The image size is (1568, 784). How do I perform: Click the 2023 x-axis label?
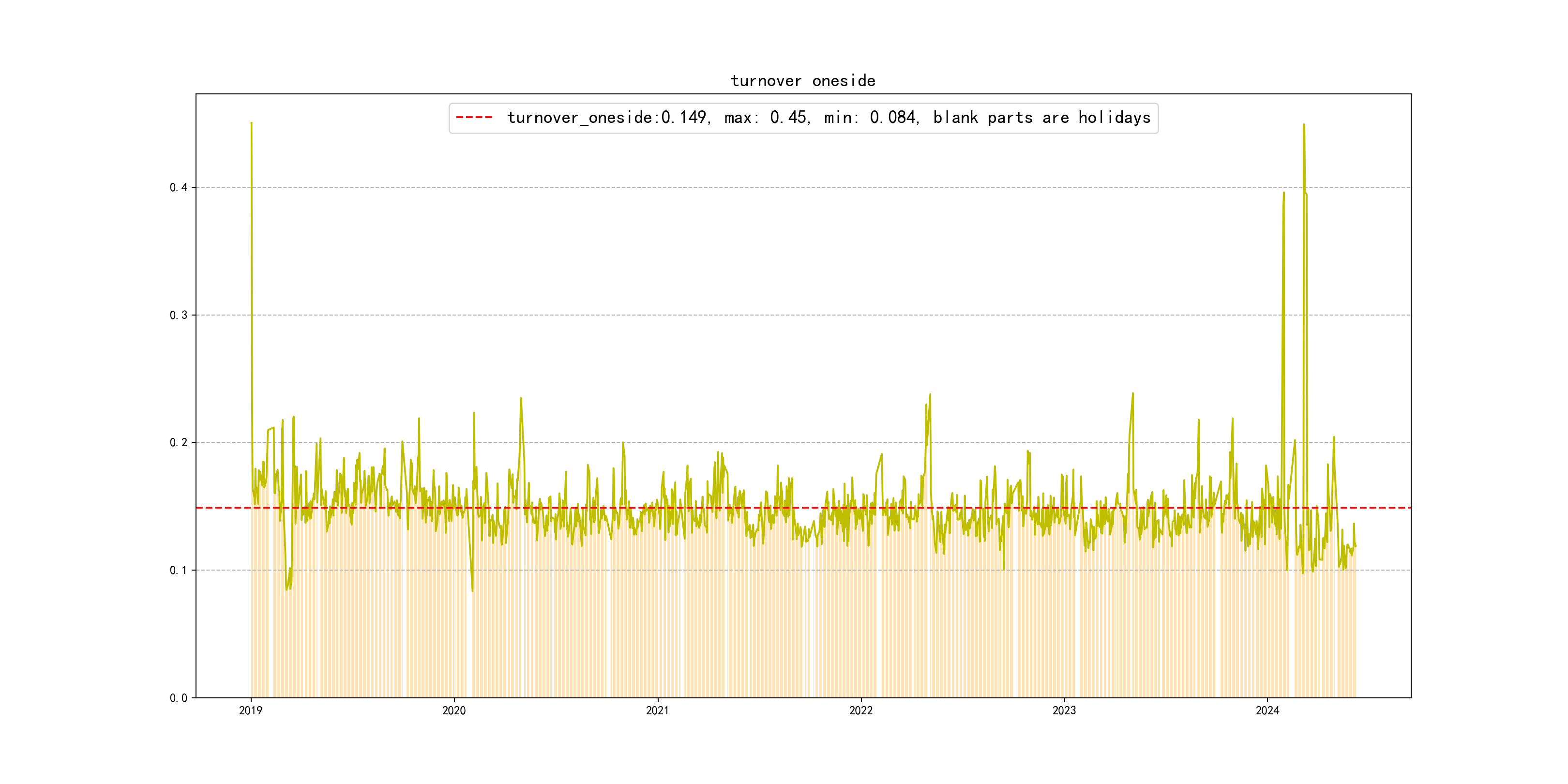tap(1064, 710)
